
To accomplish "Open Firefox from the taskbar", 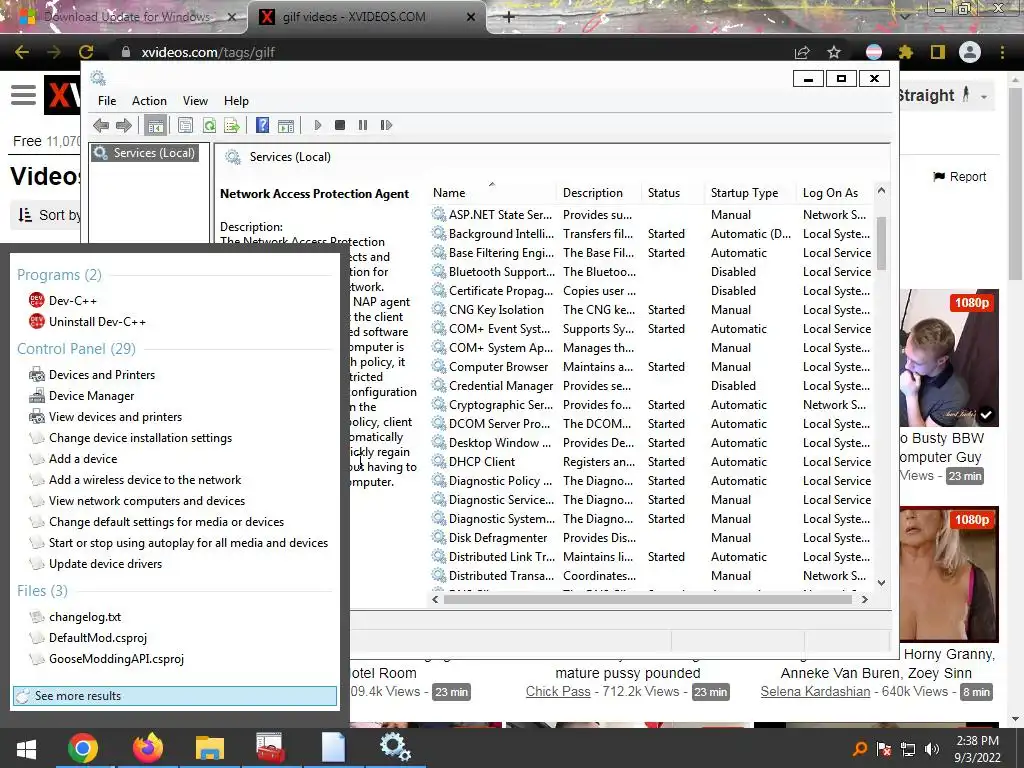I will [148, 748].
